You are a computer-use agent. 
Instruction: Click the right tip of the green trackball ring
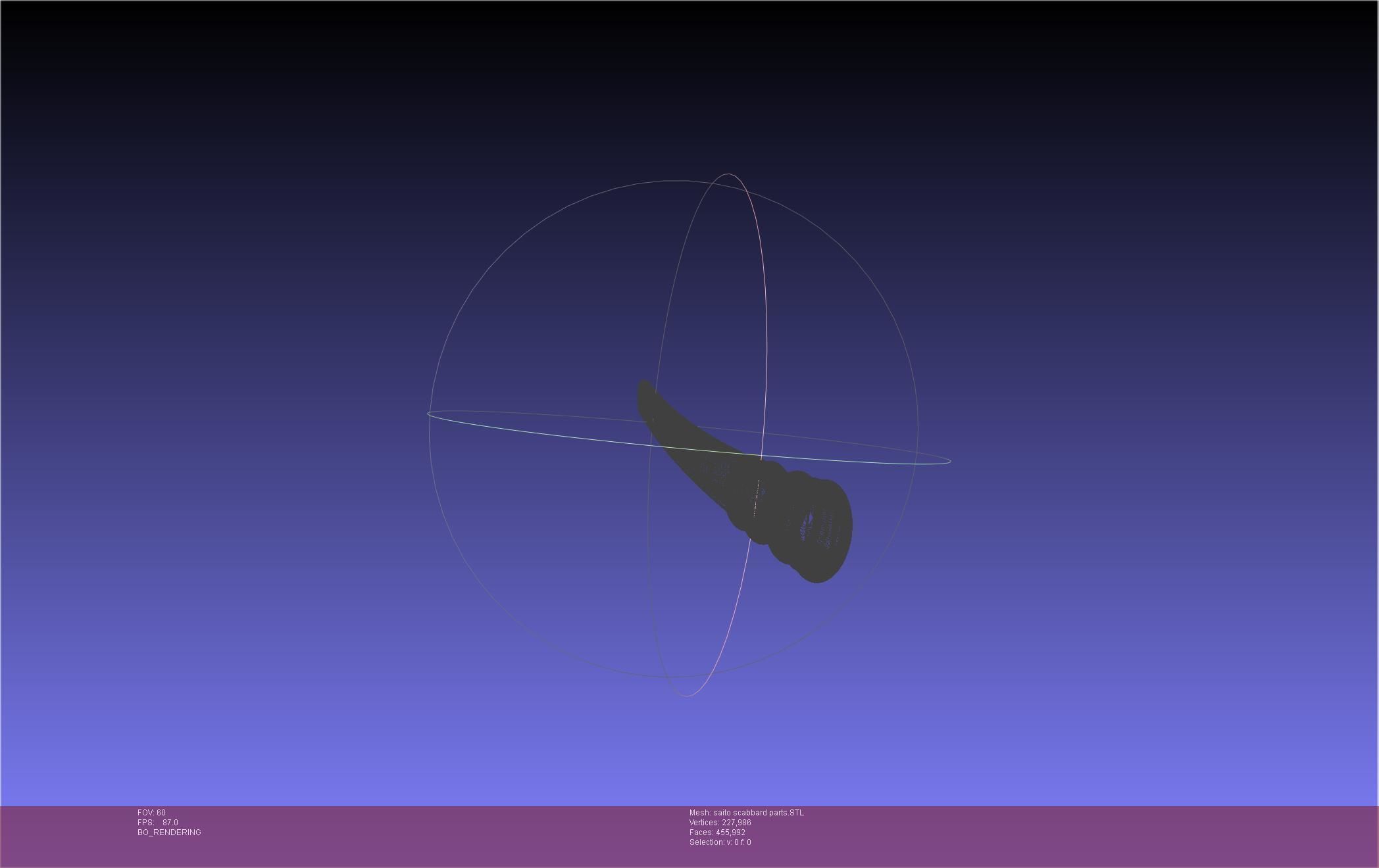(x=949, y=461)
